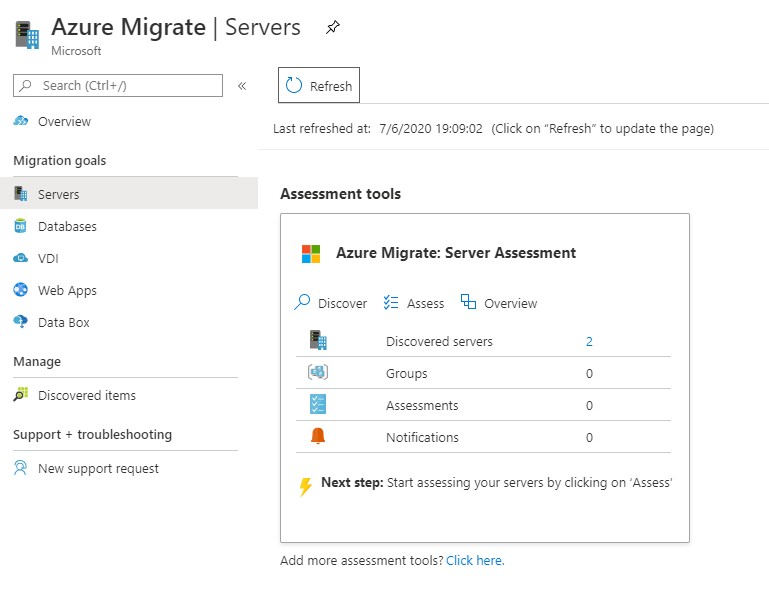
Task: Click the lightning bolt Next step icon
Action: click(305, 487)
